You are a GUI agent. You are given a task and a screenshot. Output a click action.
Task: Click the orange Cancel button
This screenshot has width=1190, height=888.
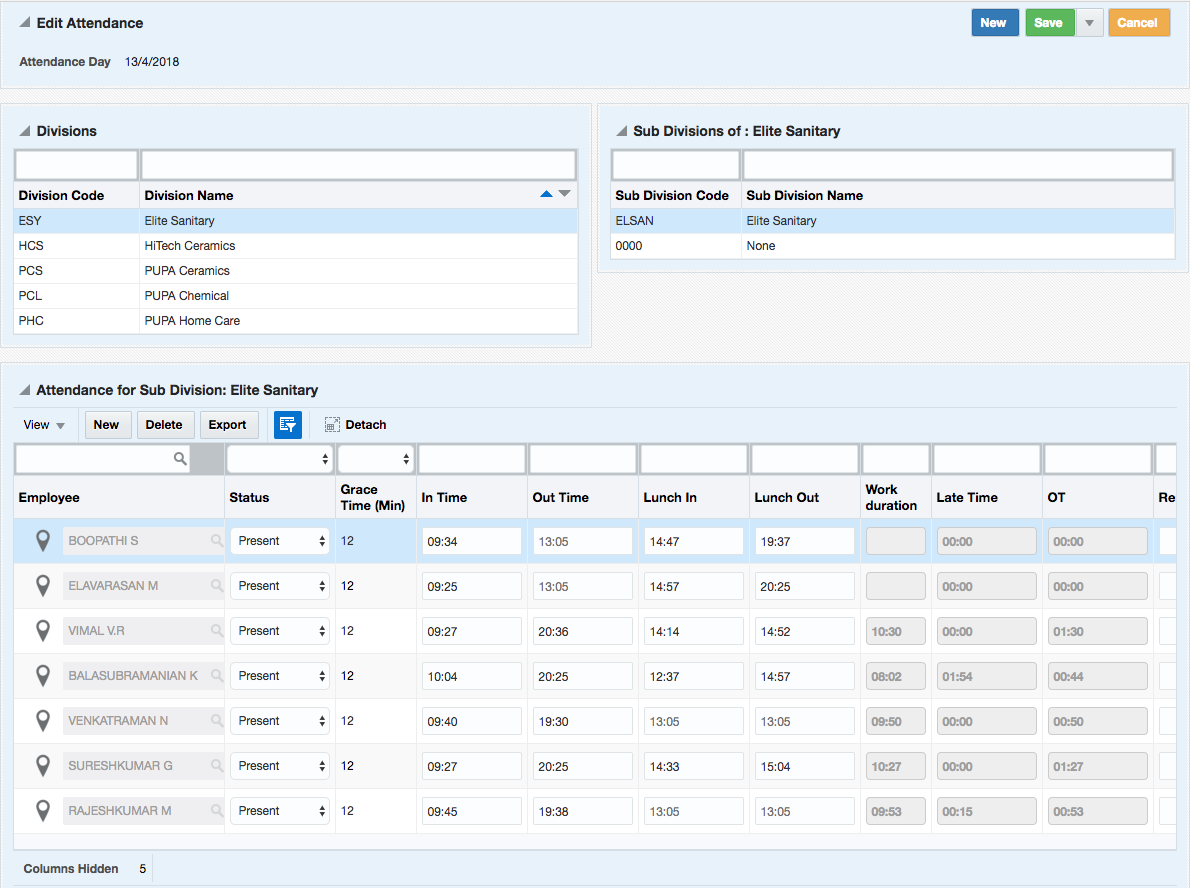click(x=1138, y=23)
